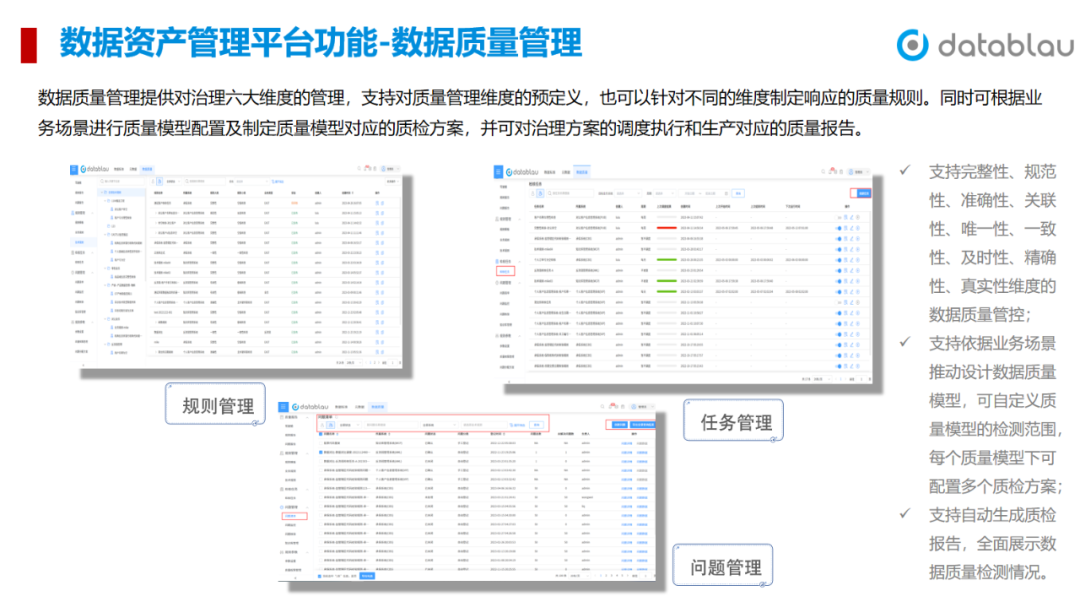
Task: Open notification bell in issue management screenshot
Action: 610,406
